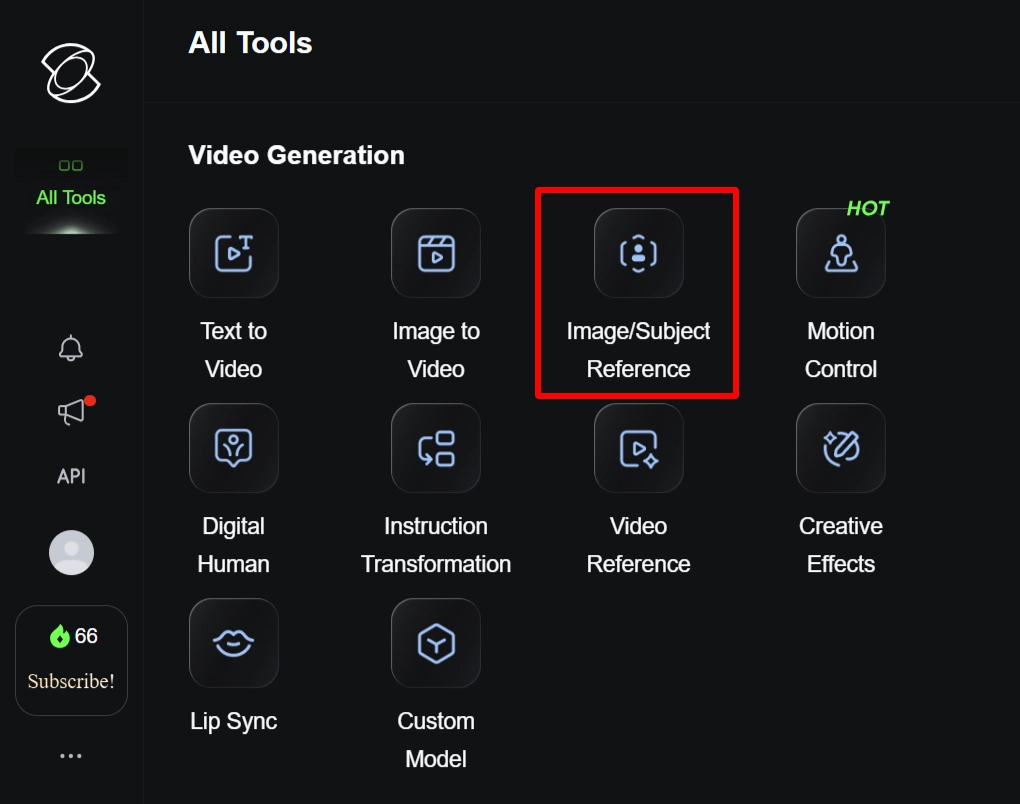Check the announcements megaphone with red badge
The width and height of the screenshot is (1020, 804).
pos(71,411)
